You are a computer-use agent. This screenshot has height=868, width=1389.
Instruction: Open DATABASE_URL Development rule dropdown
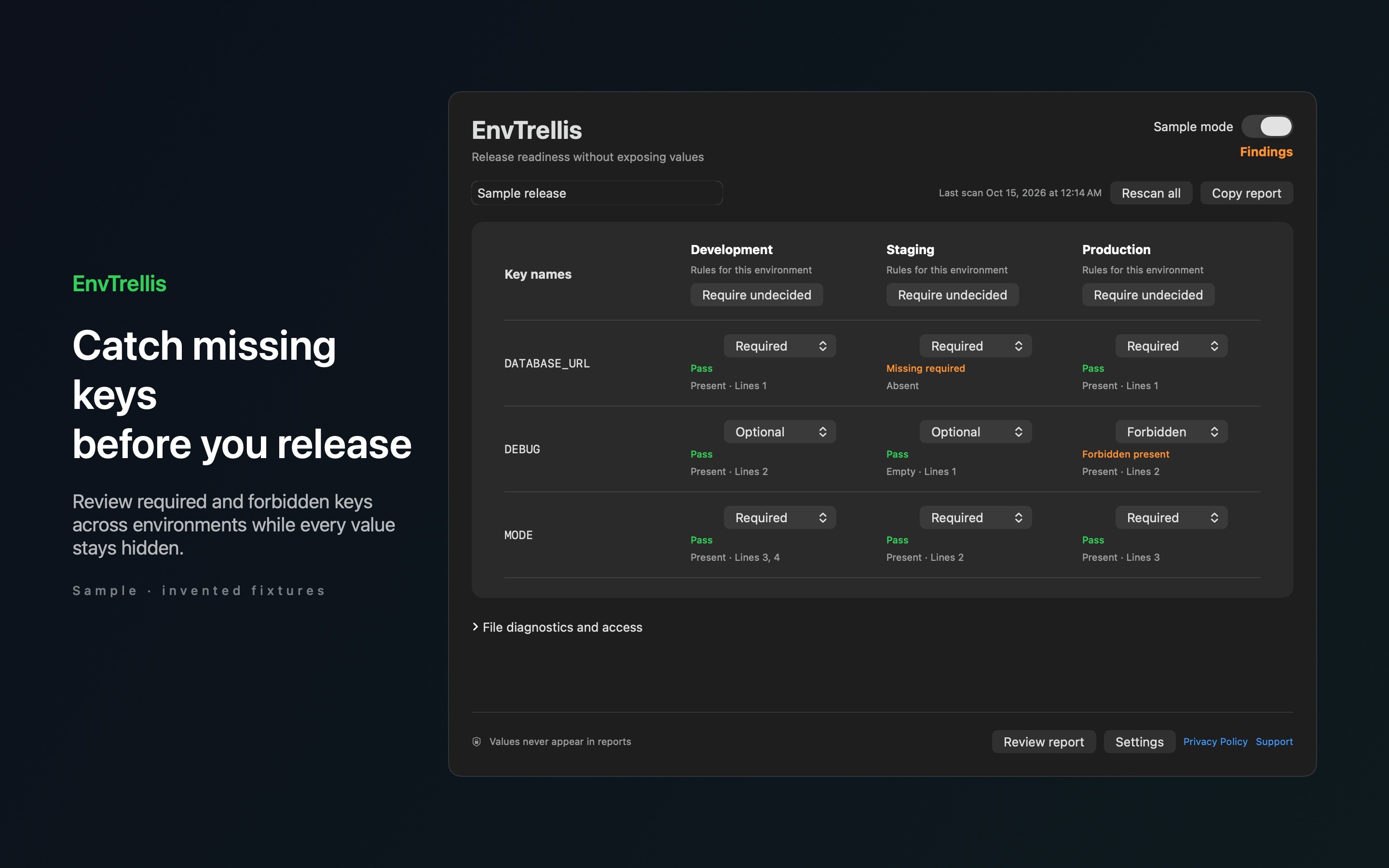tap(779, 346)
